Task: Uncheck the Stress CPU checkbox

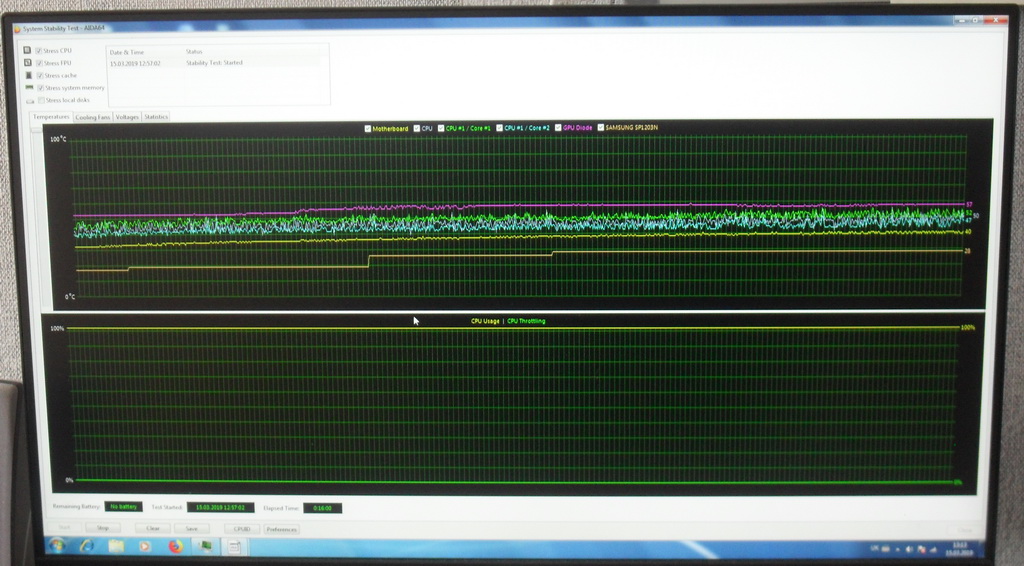Action: (40, 50)
